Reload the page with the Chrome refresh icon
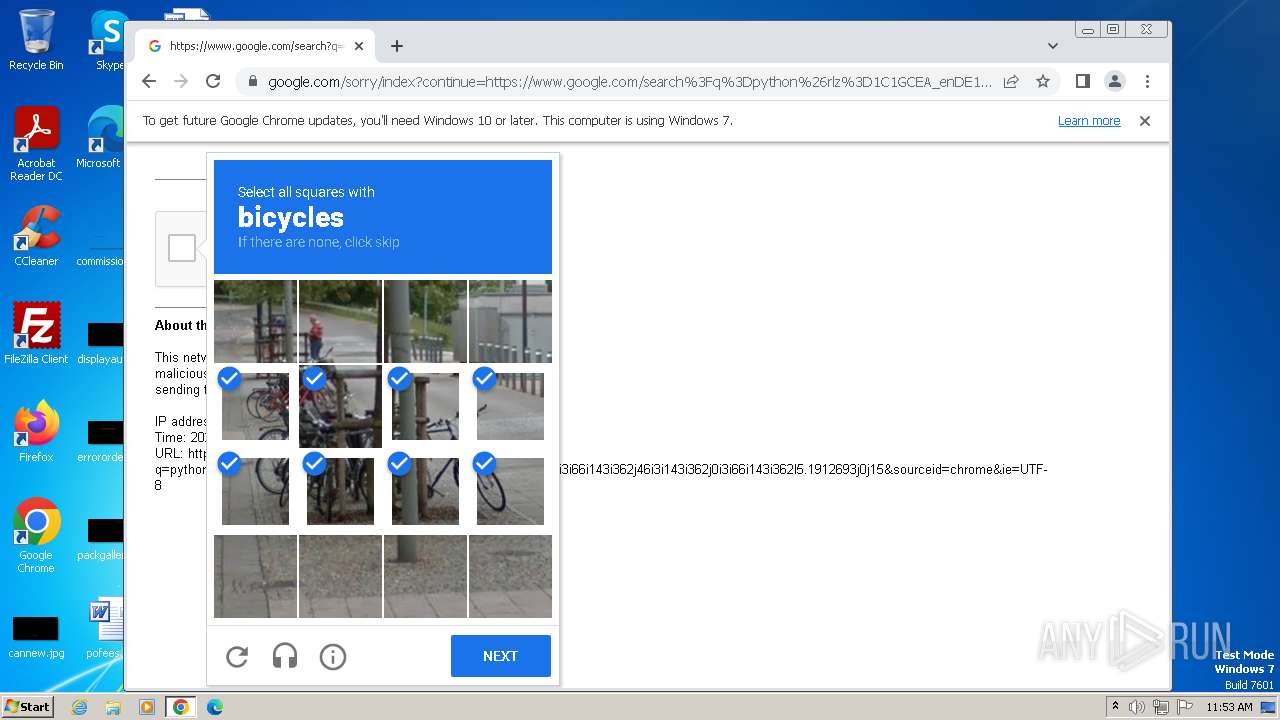Screen dimensions: 1280x720 213,82
